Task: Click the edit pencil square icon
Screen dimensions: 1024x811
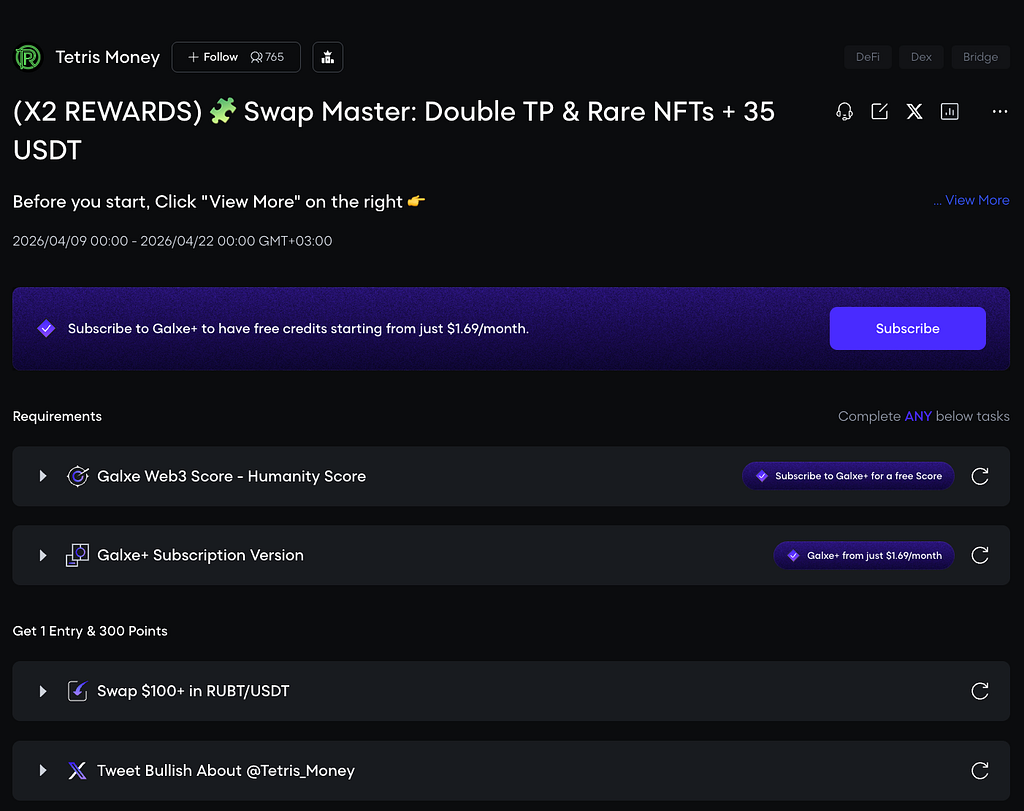Action: point(880,112)
